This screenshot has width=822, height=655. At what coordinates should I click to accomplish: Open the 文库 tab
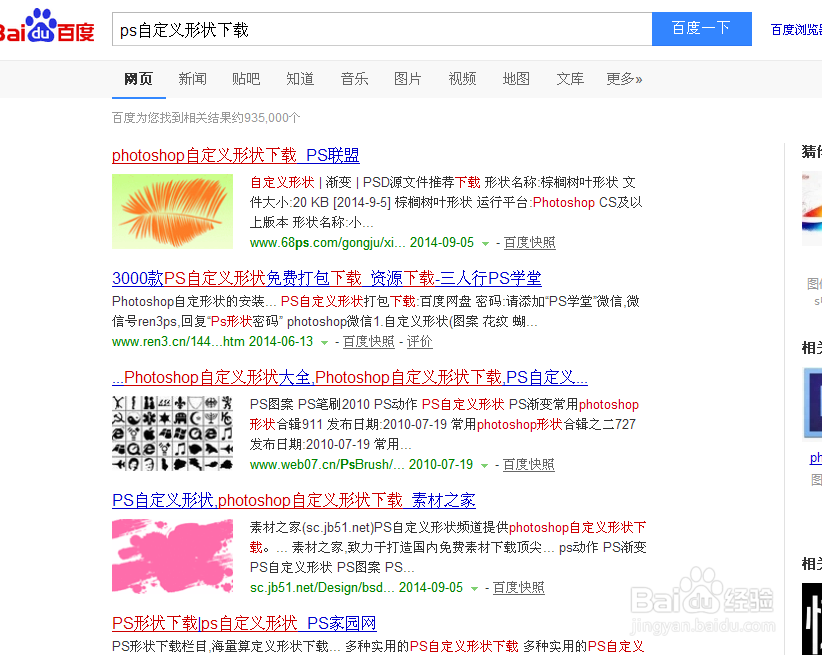(x=570, y=78)
